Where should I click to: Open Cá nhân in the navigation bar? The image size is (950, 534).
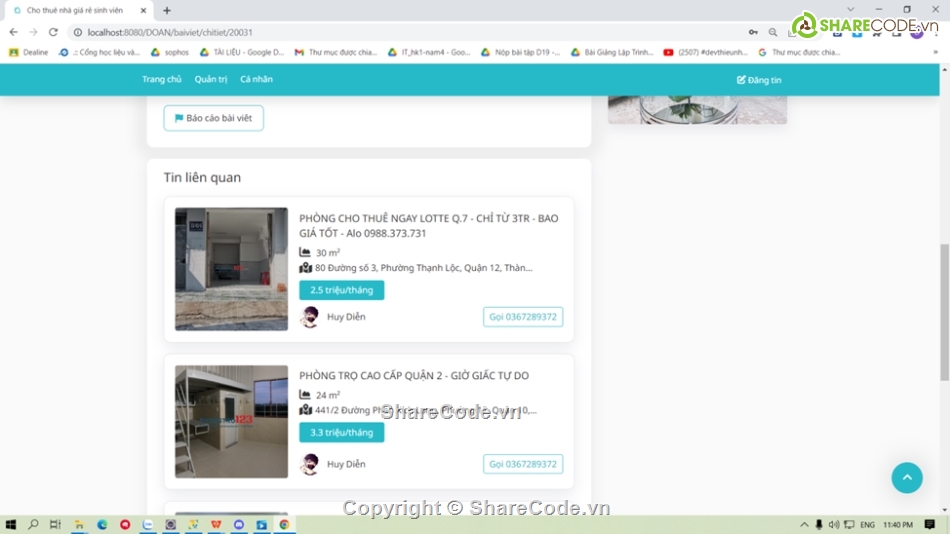coord(256,79)
